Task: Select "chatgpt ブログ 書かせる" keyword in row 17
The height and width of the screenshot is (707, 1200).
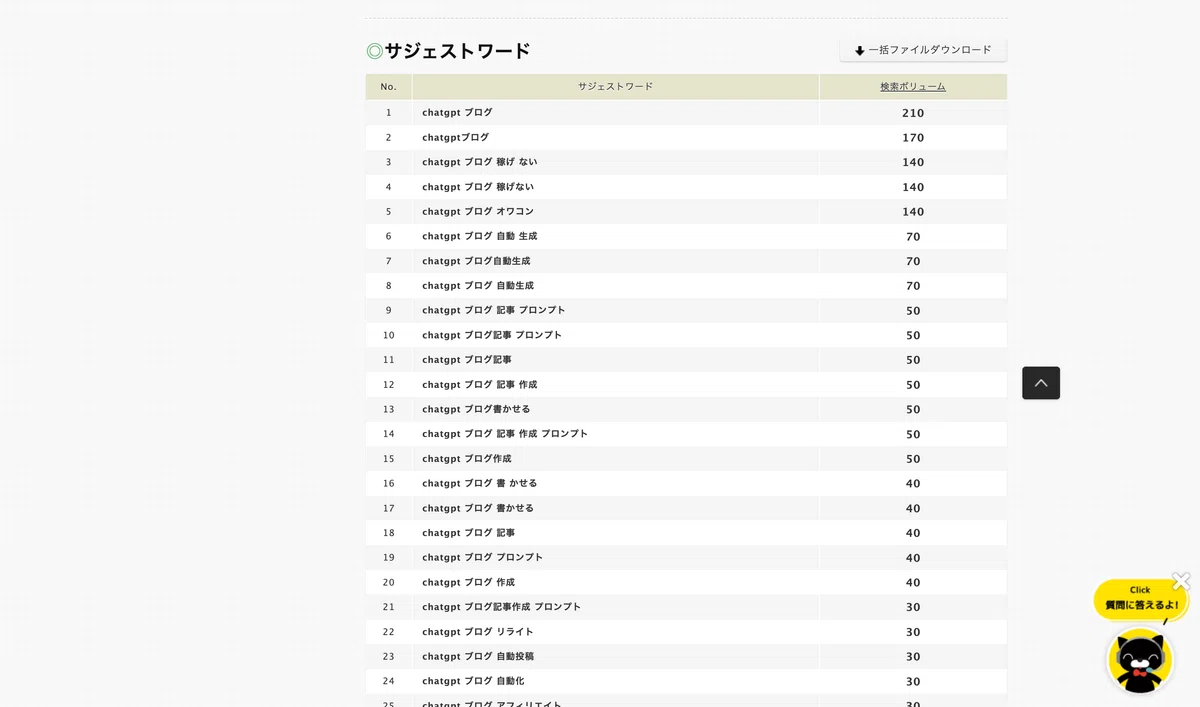Action: click(x=478, y=508)
